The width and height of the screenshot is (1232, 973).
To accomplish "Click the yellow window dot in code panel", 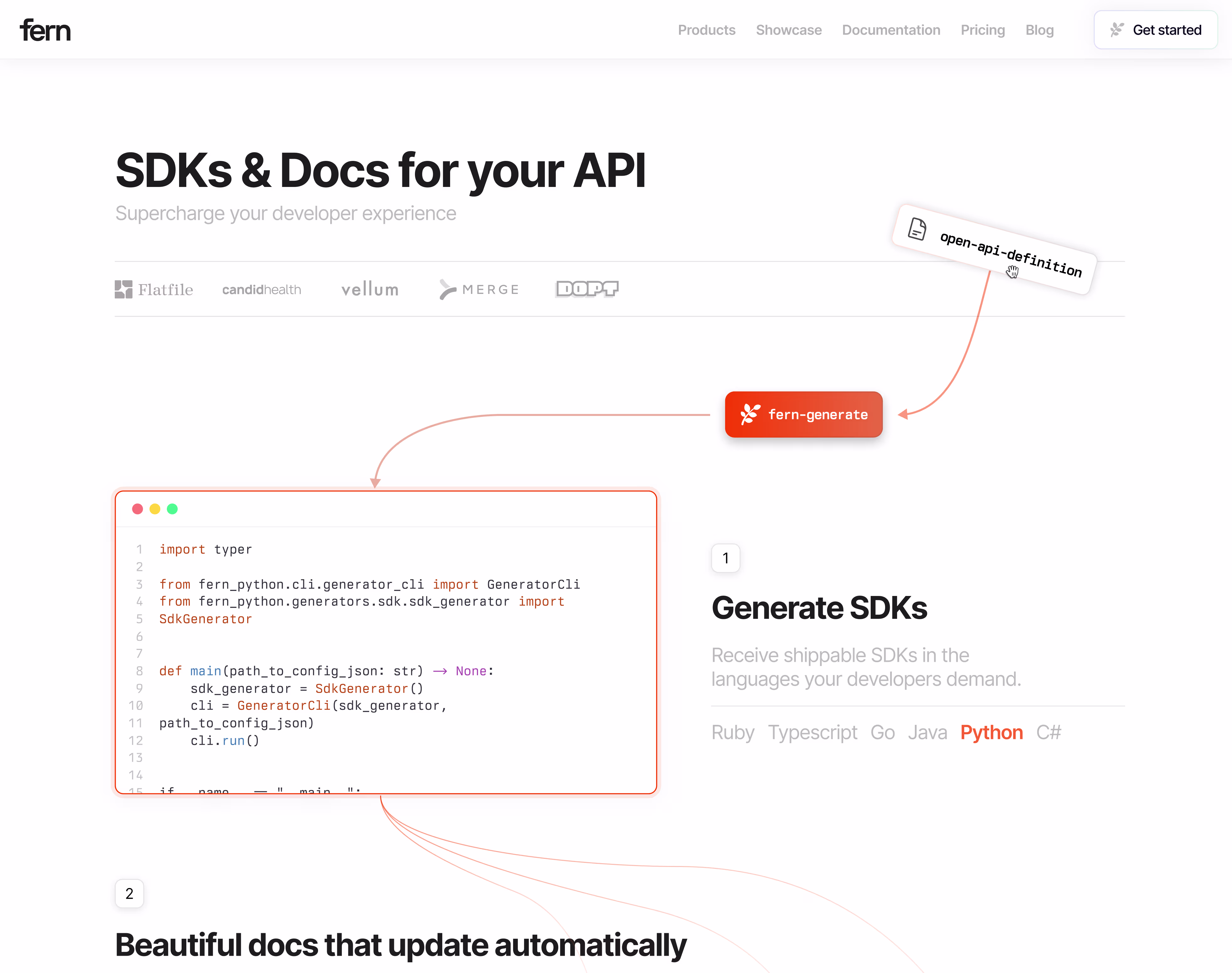I will pos(155,509).
